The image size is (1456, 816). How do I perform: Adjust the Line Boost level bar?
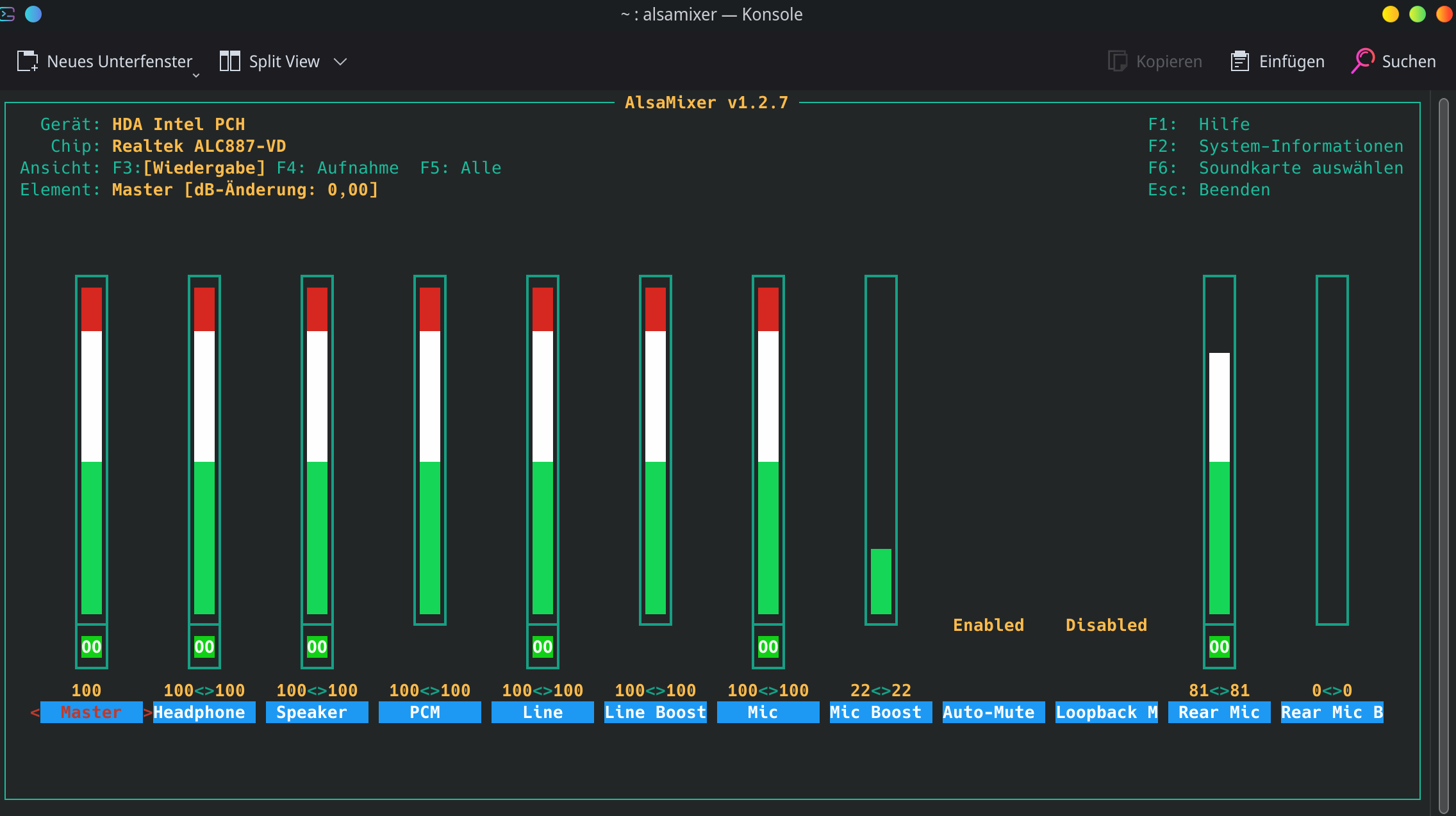pos(656,450)
